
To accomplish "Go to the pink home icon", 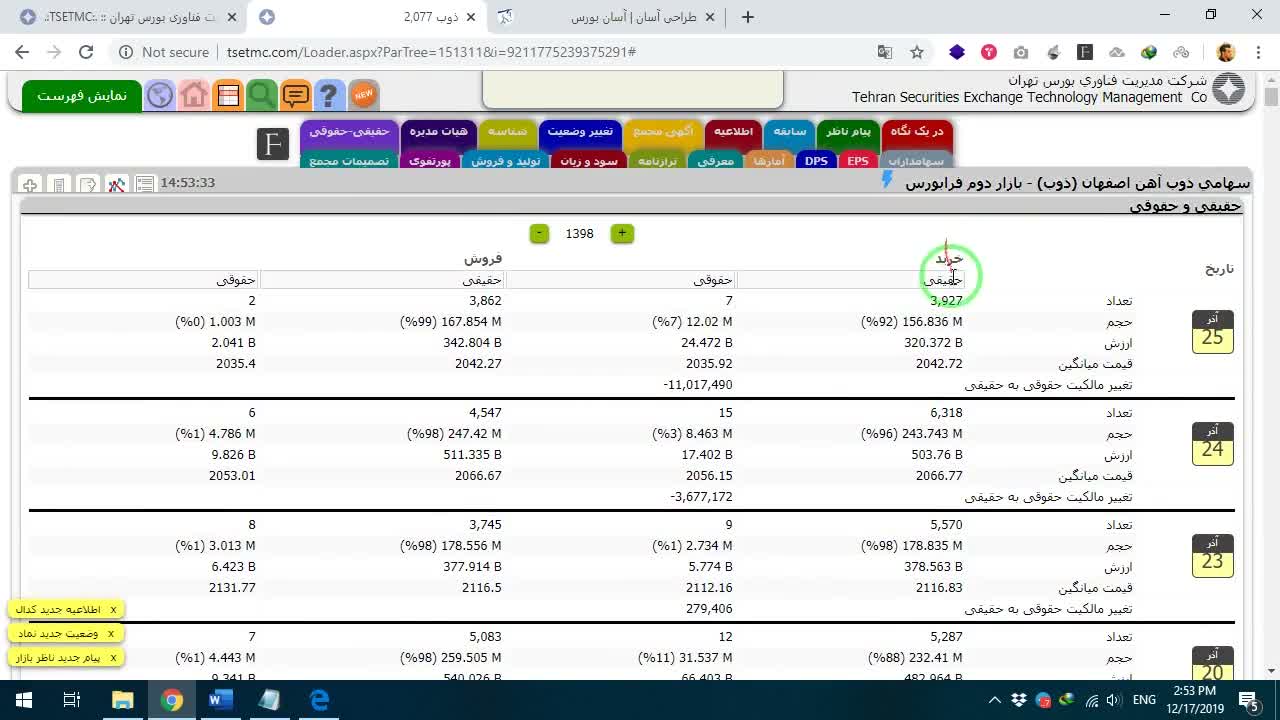I will click(194, 96).
